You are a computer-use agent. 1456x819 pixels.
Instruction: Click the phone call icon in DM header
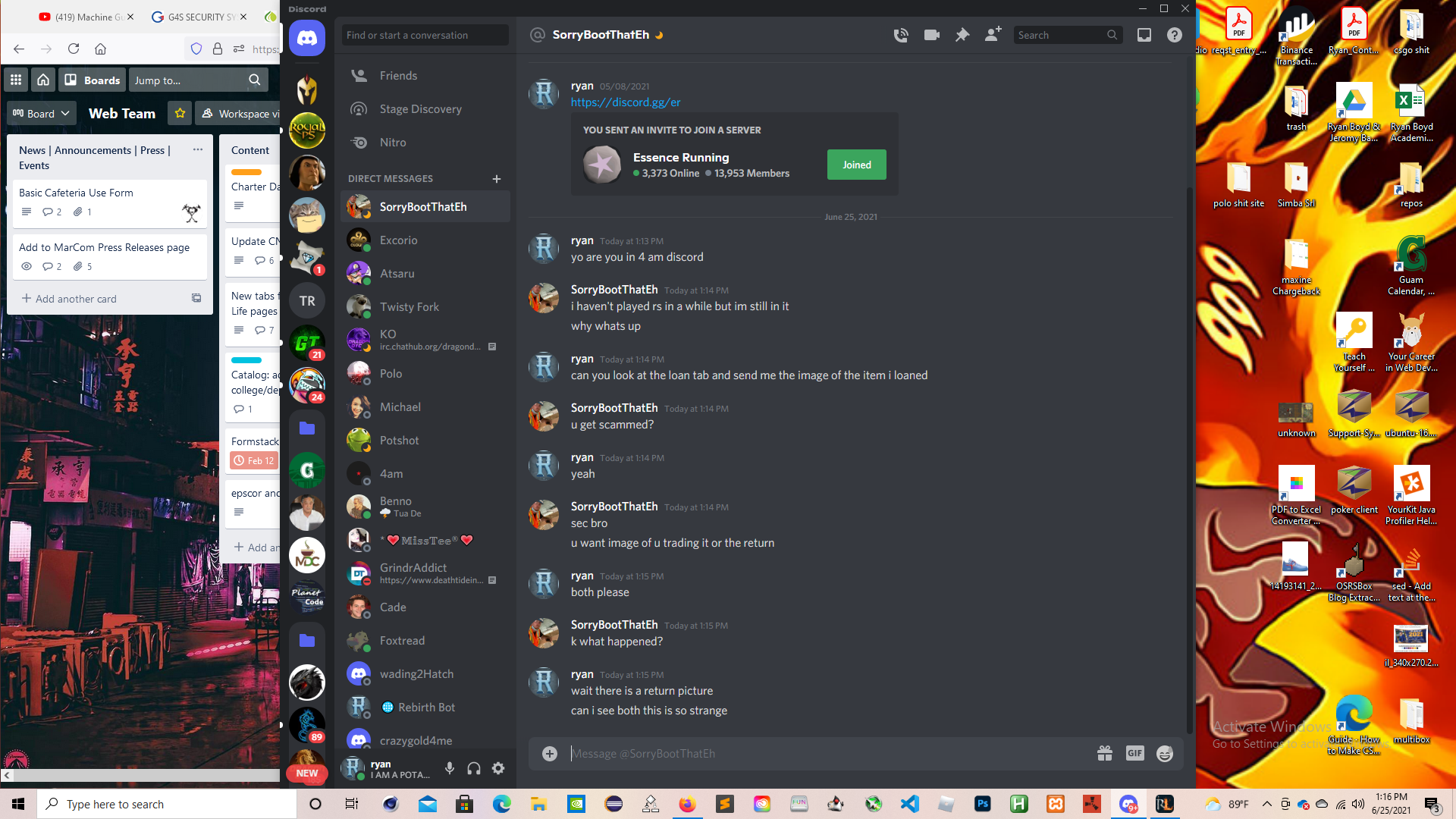tap(900, 35)
